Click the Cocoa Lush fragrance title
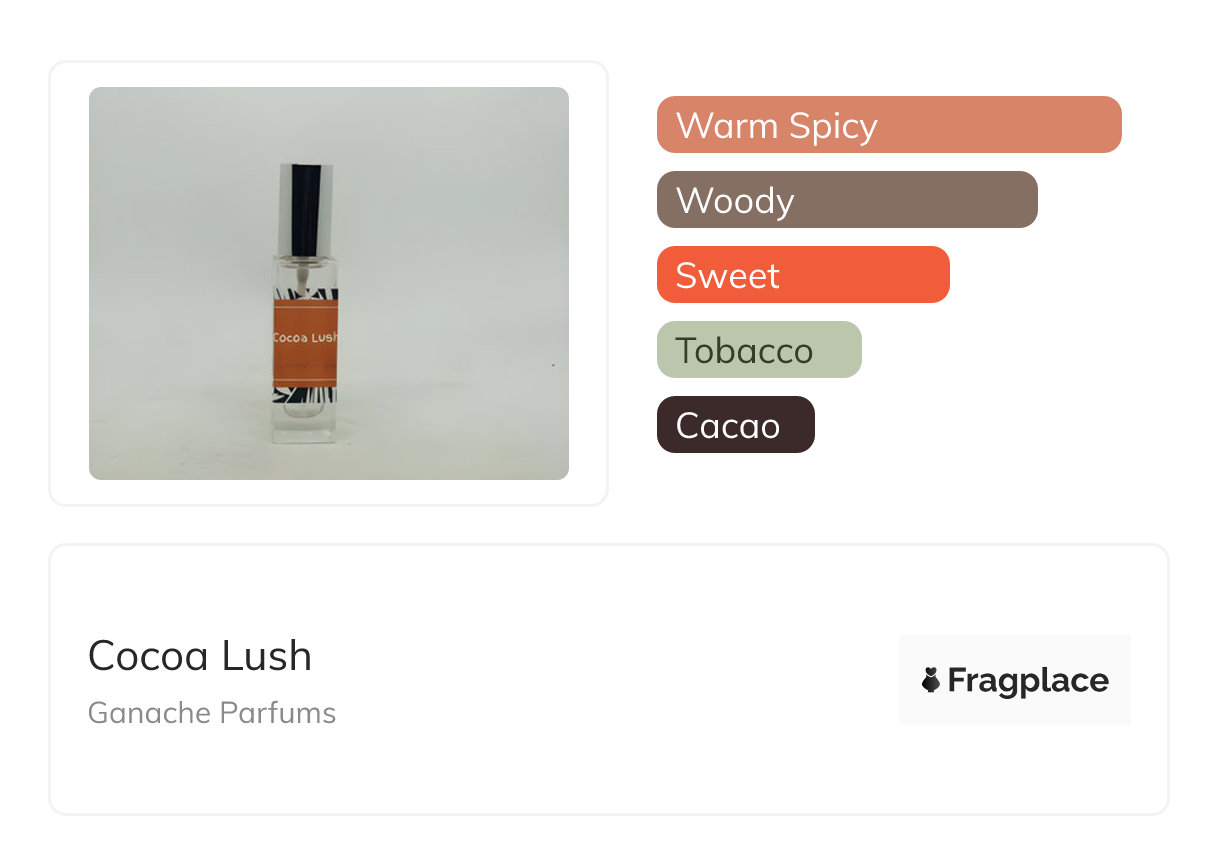The height and width of the screenshot is (864, 1218). point(200,656)
